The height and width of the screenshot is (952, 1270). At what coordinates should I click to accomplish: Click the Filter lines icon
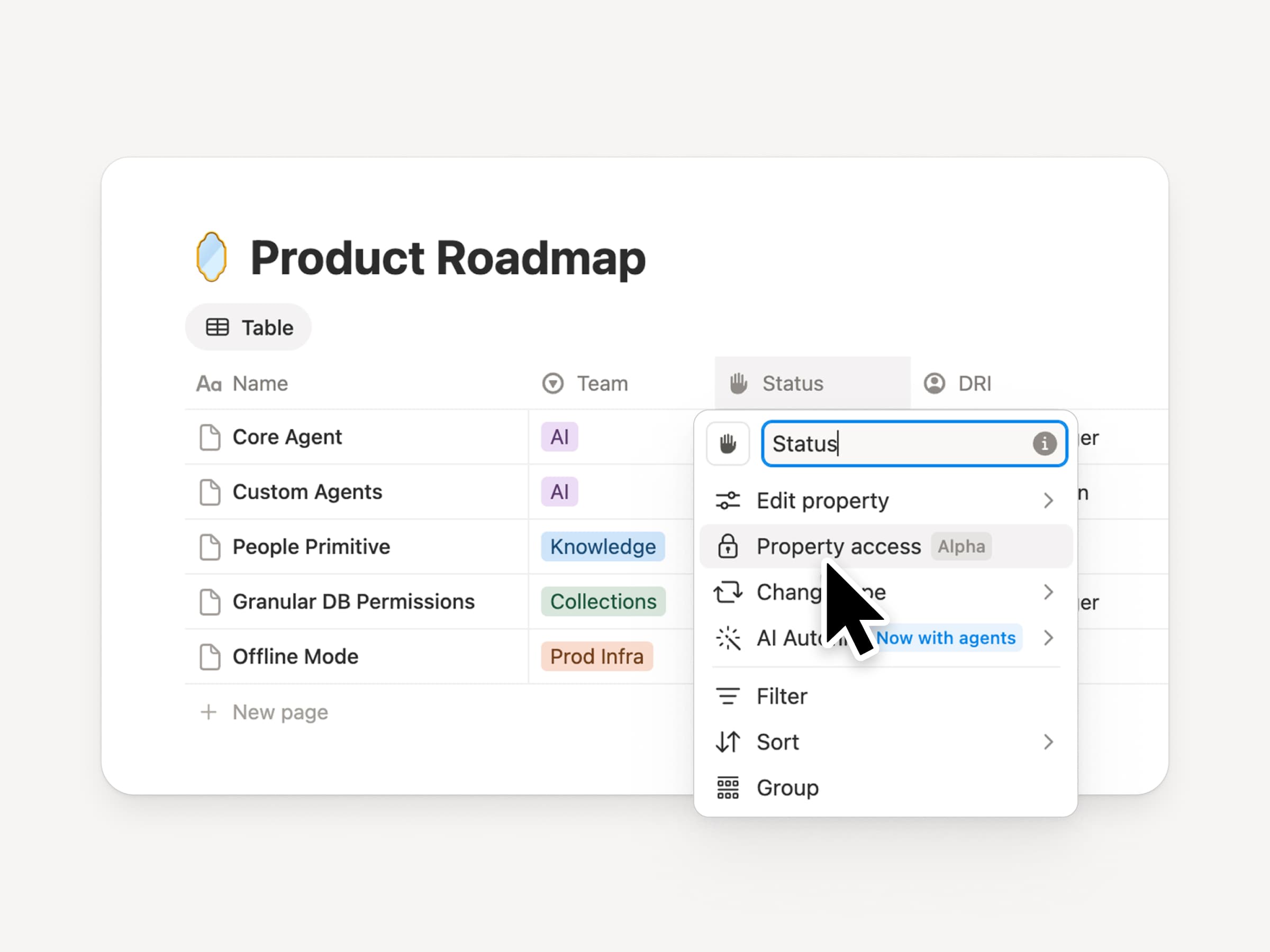pyautogui.click(x=728, y=696)
